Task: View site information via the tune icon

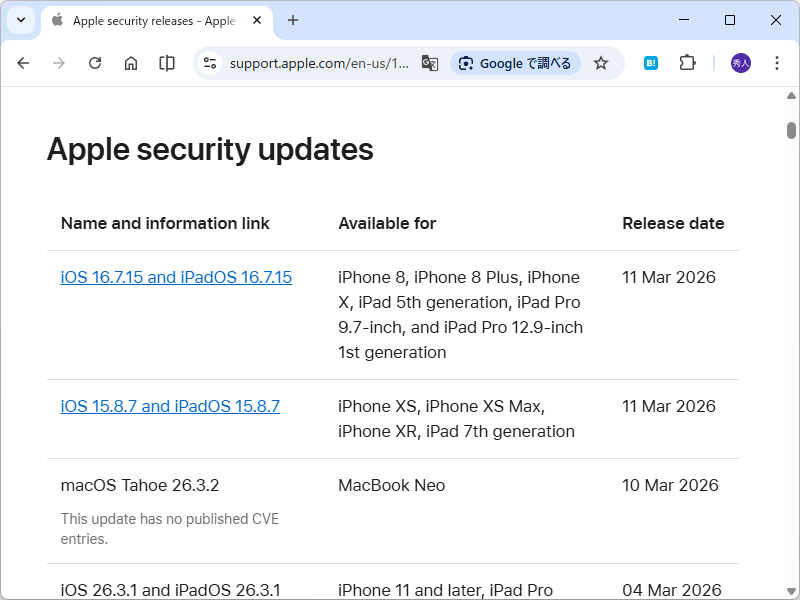Action: [x=209, y=62]
